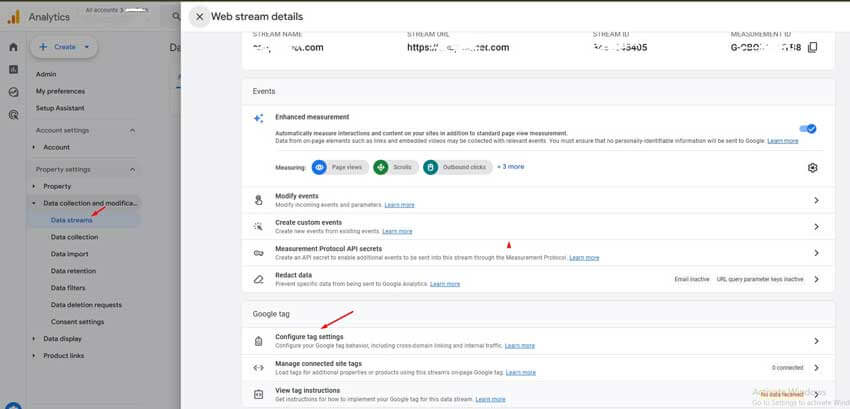The image size is (850, 409).
Task: Click the Measurement Protocol key icon
Action: pos(259,253)
